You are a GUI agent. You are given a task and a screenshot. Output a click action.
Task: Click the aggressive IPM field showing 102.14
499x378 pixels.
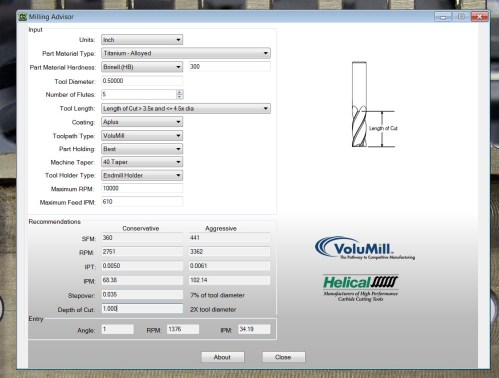tap(230, 280)
